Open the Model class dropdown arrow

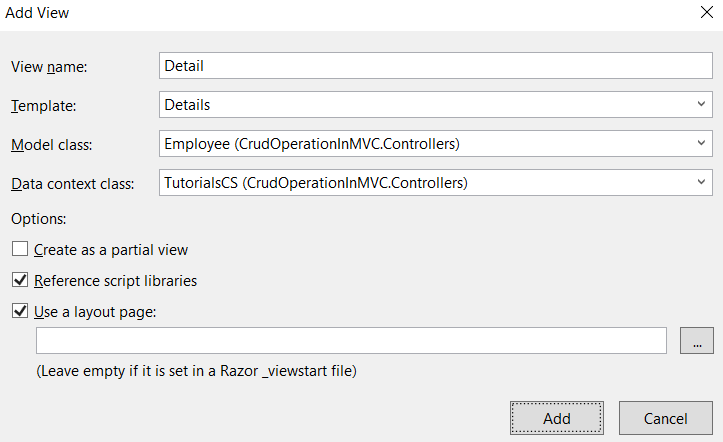pos(701,143)
